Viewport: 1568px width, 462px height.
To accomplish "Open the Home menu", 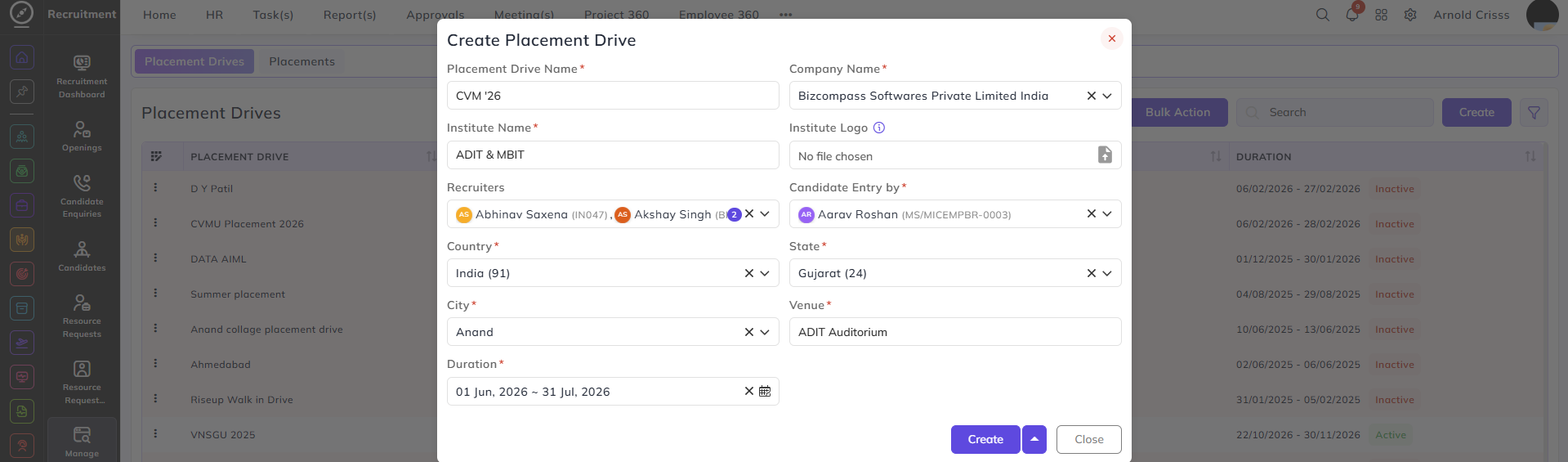I will click(159, 15).
